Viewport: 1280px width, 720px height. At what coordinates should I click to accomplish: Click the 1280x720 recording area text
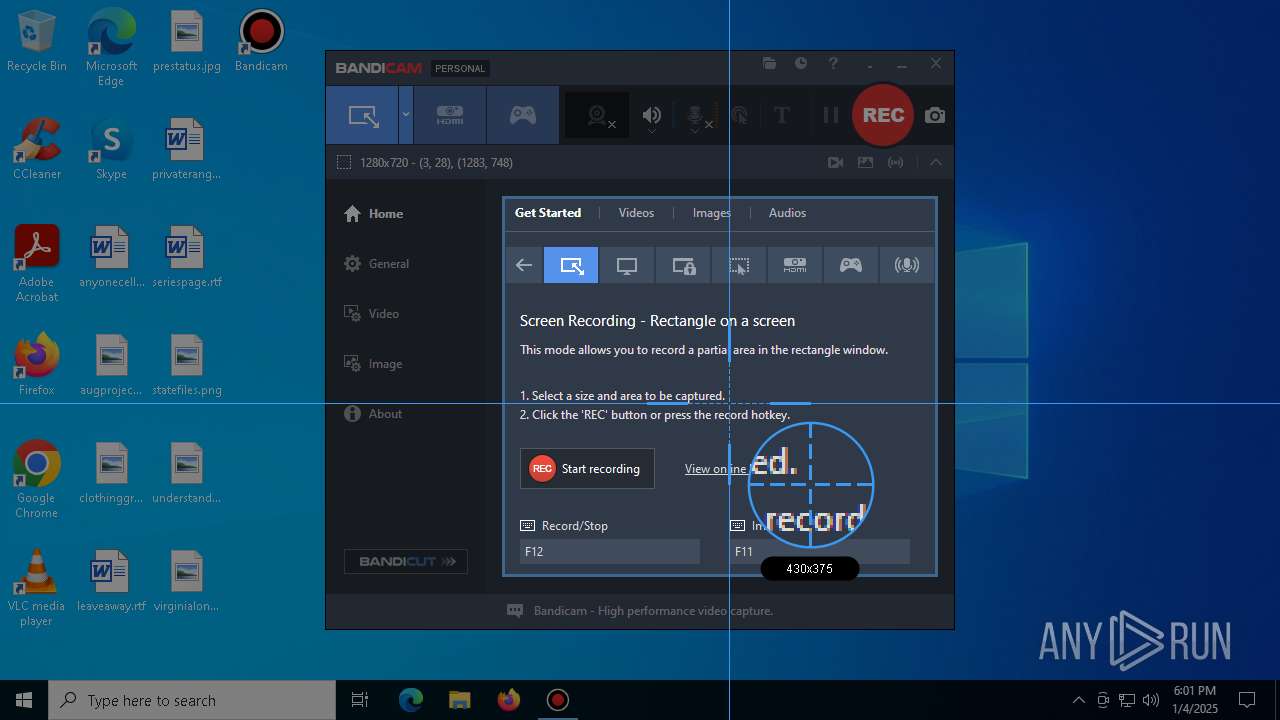436,162
